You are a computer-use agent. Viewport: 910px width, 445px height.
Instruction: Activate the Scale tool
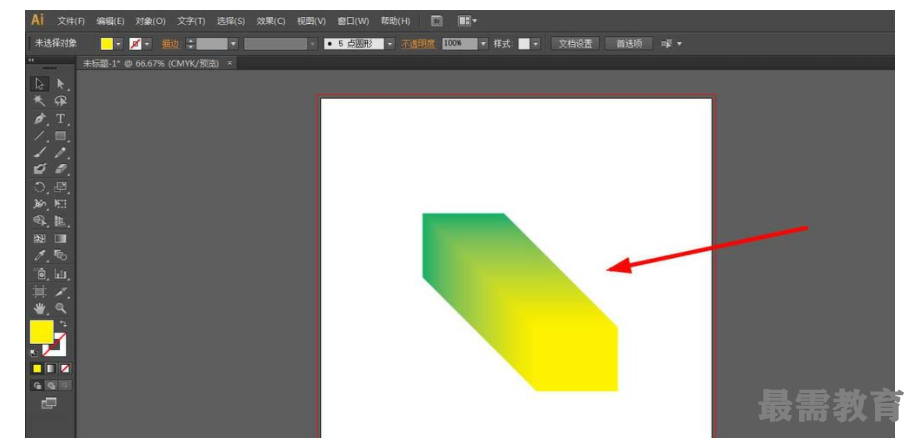click(x=61, y=187)
